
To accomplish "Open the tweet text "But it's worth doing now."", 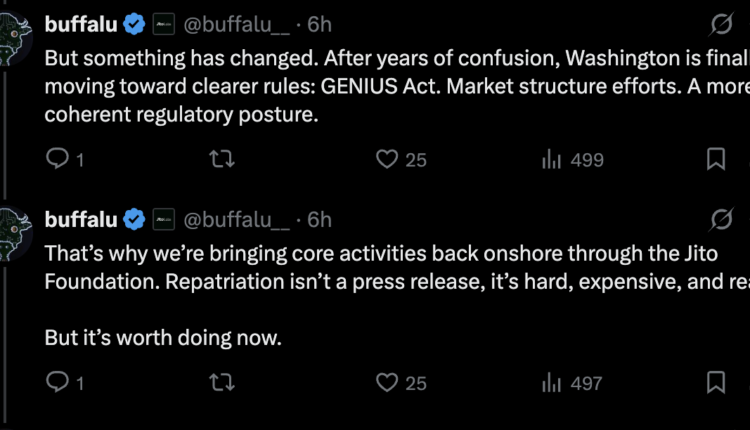I will [x=163, y=338].
